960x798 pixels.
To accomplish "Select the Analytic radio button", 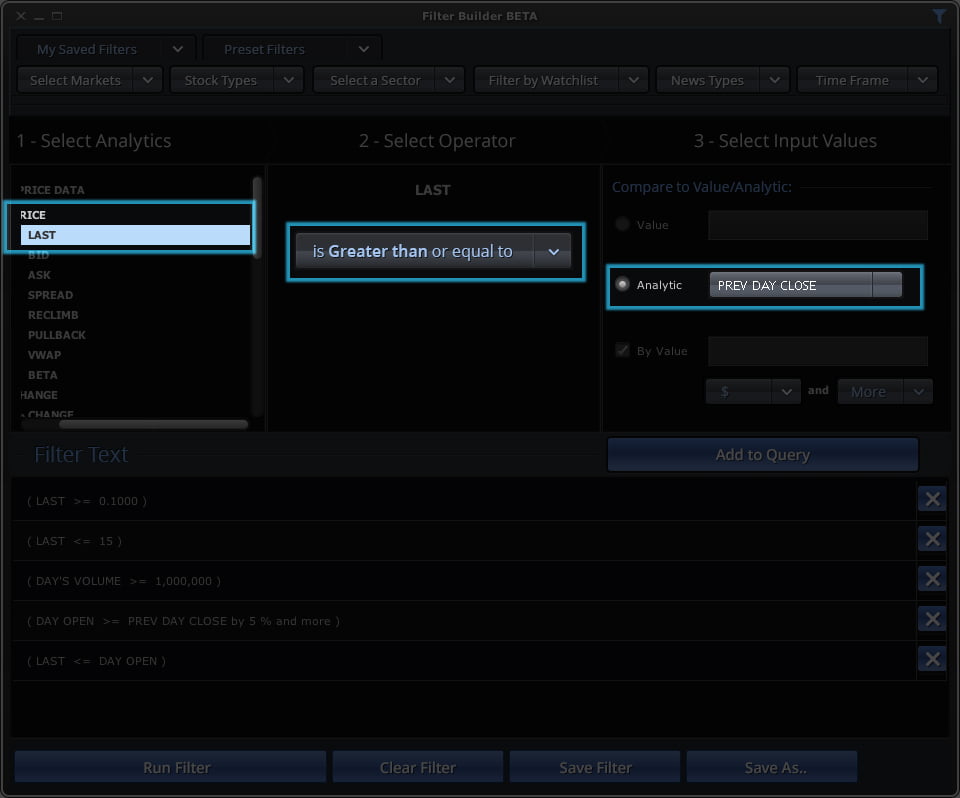I will [623, 285].
